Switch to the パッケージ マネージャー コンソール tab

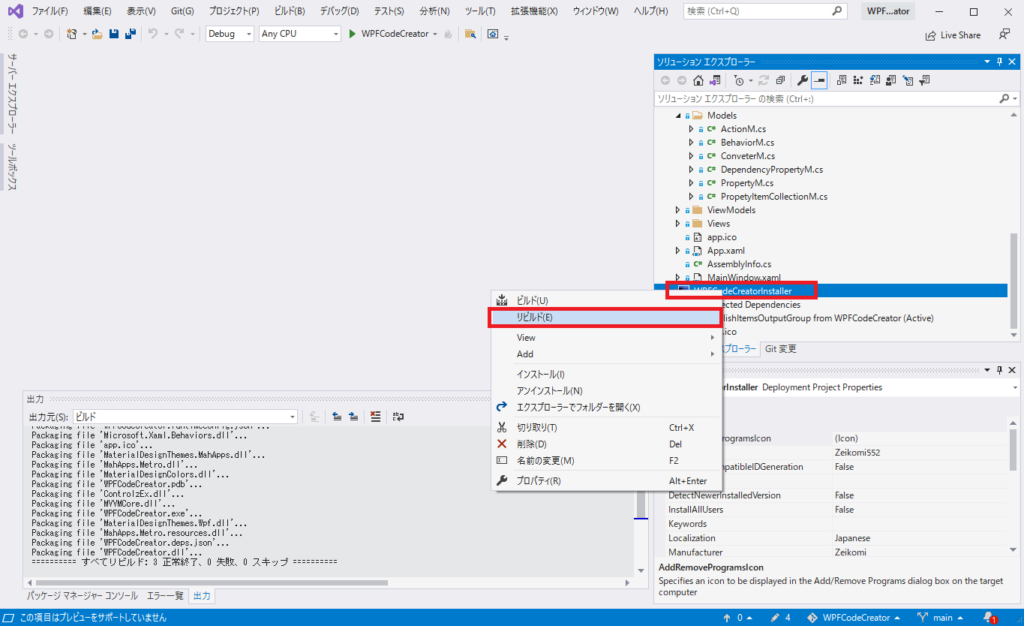82,596
